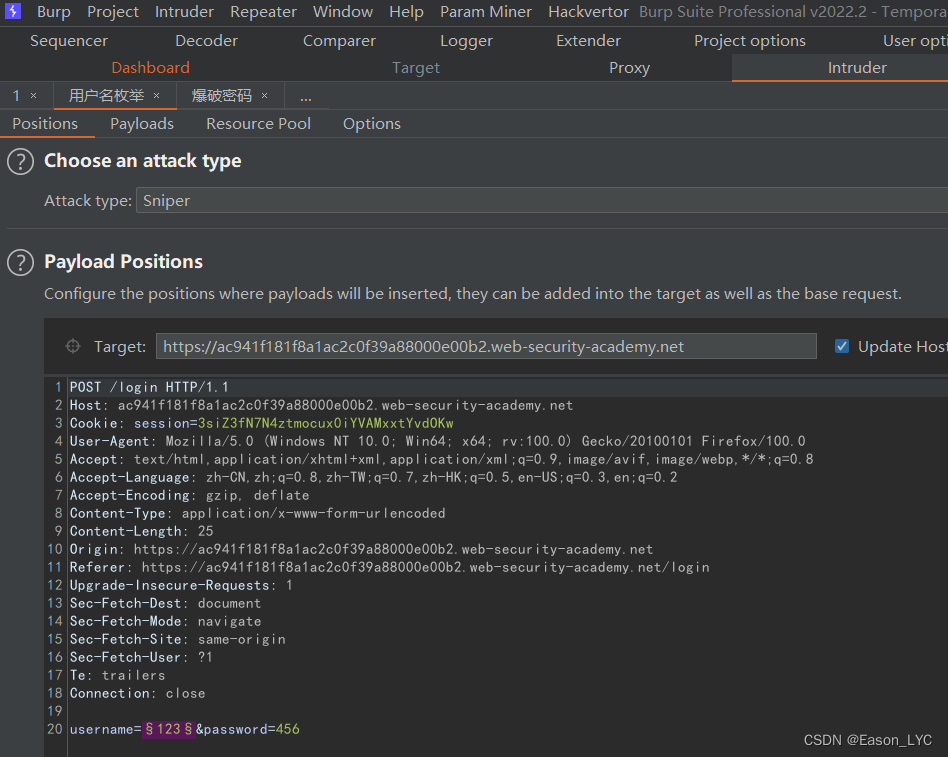Viewport: 948px width, 757px height.
Task: Click the Content-Type header line
Action: coord(257,513)
